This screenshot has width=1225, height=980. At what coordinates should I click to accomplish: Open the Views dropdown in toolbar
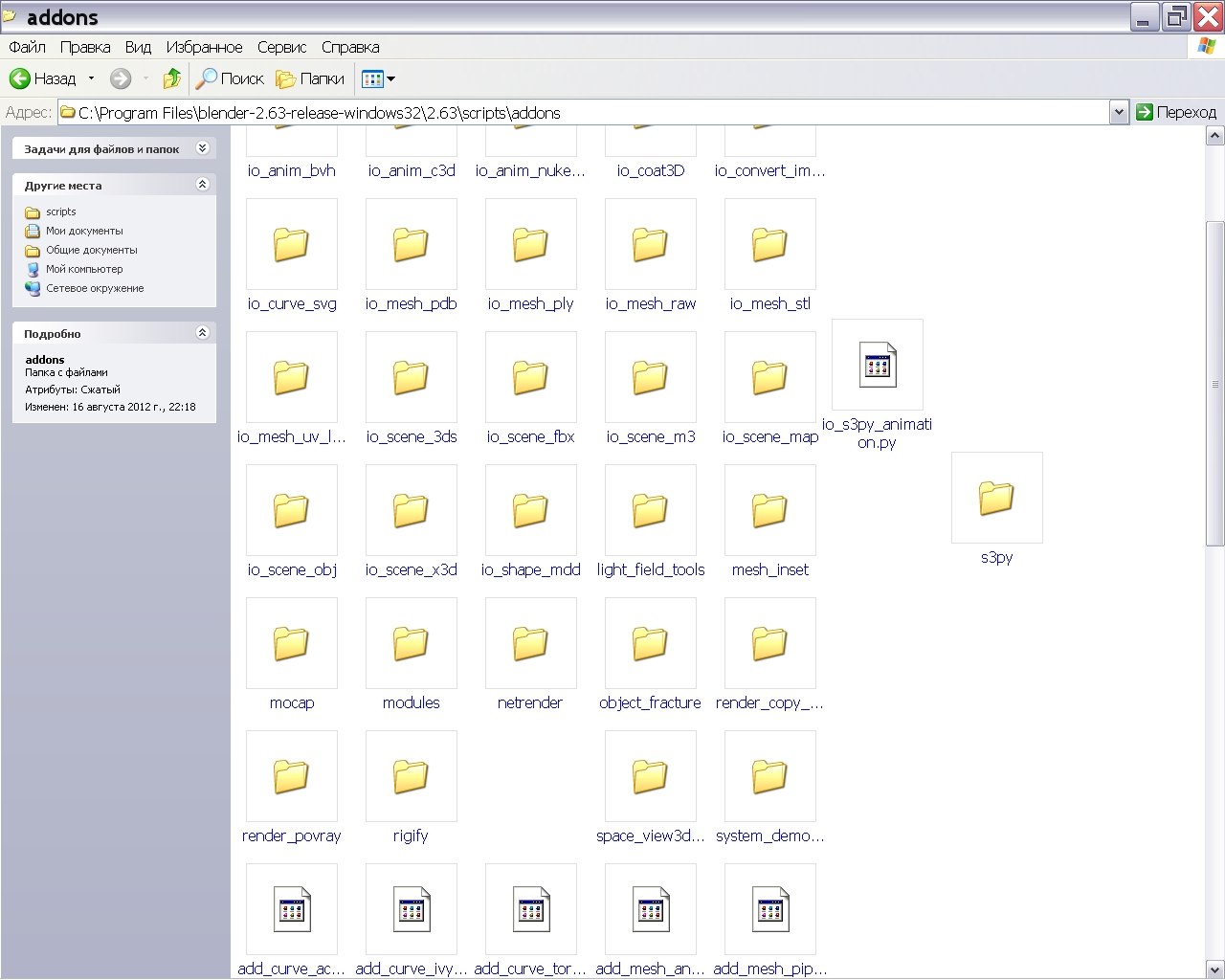click(378, 78)
